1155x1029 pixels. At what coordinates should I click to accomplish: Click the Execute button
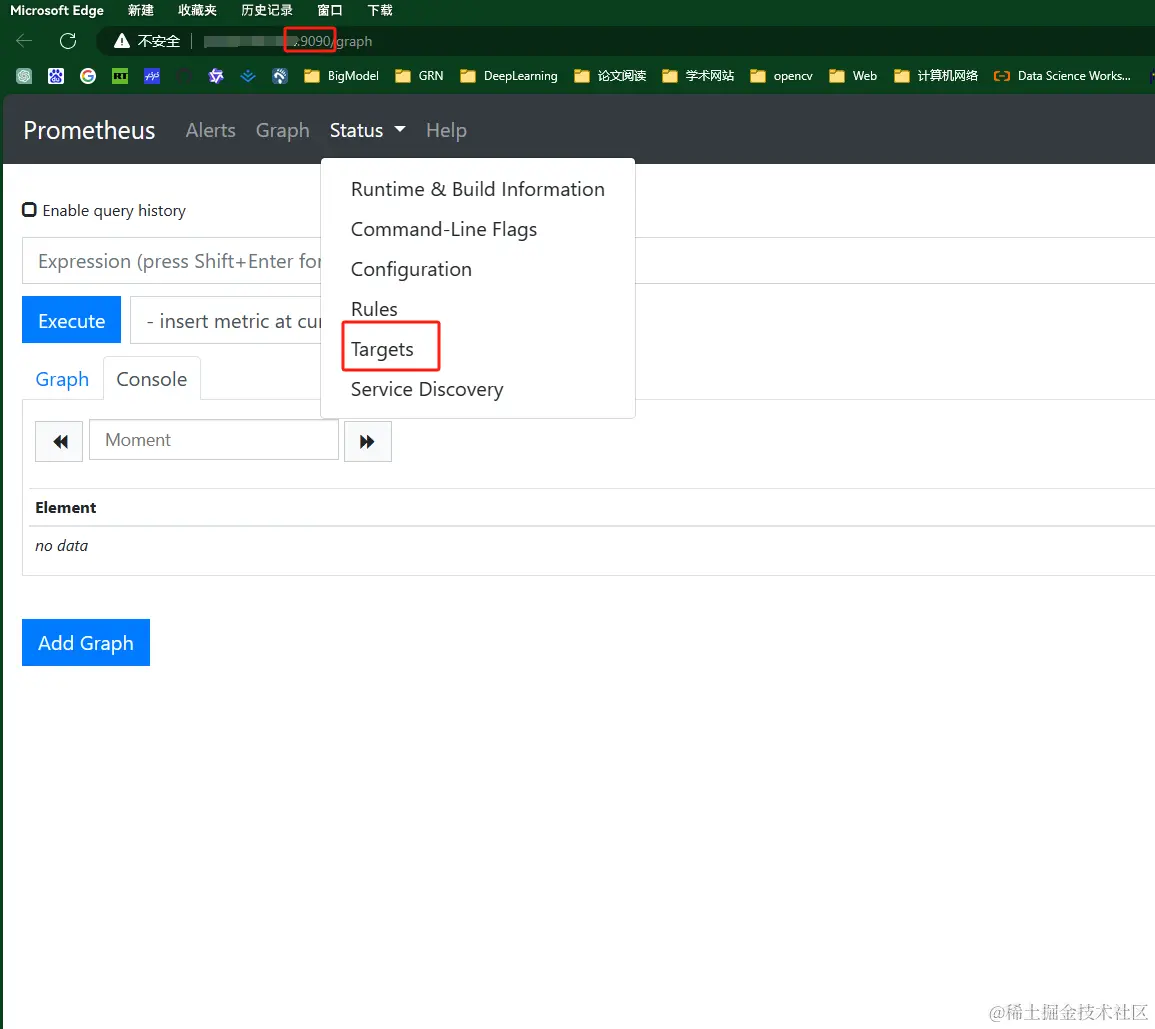71,320
